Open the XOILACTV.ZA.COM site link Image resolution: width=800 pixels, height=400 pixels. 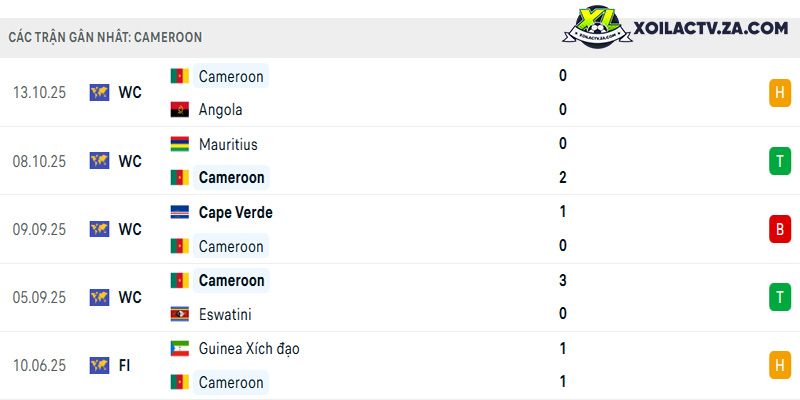711,28
